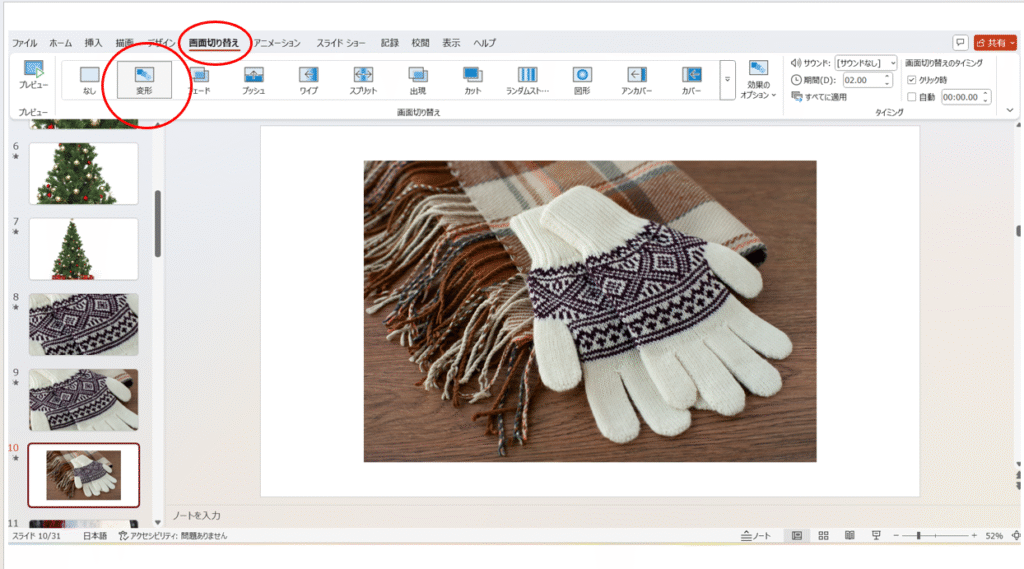Click the zoom slider in status bar
This screenshot has height=569, width=1024.
pos(918,536)
